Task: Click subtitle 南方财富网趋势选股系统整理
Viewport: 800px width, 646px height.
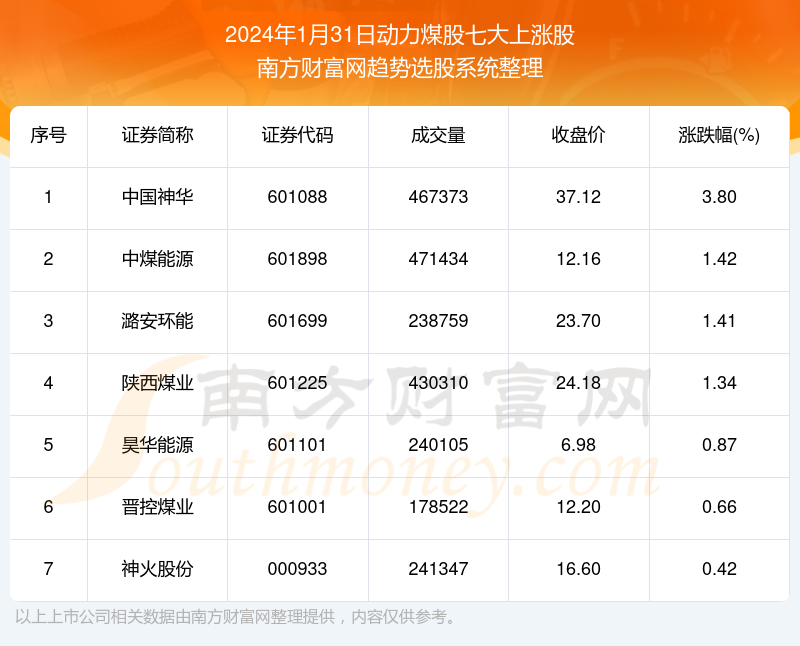Action: pos(400,68)
